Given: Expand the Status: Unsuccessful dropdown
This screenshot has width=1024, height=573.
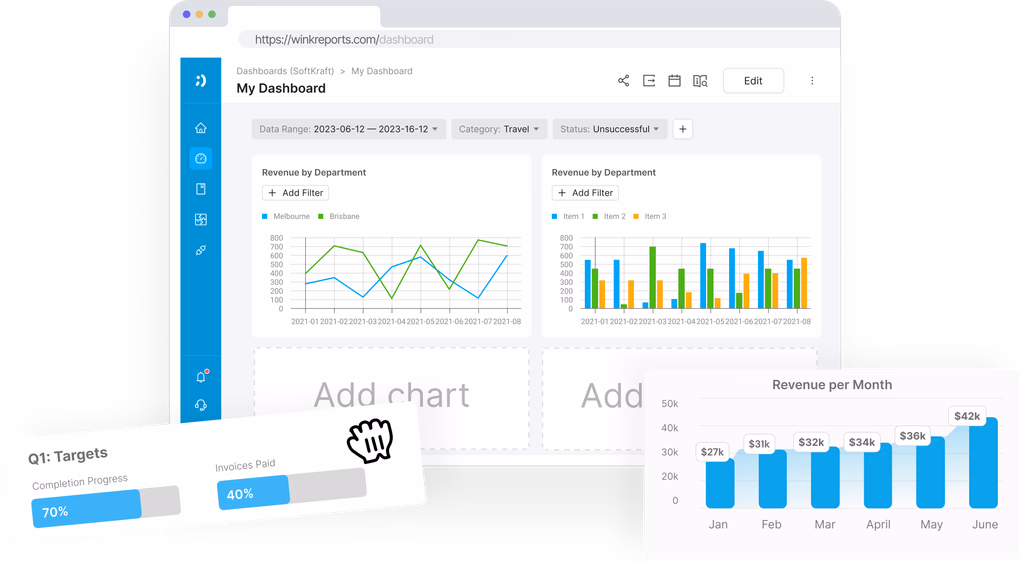Looking at the screenshot, I should click(609, 129).
